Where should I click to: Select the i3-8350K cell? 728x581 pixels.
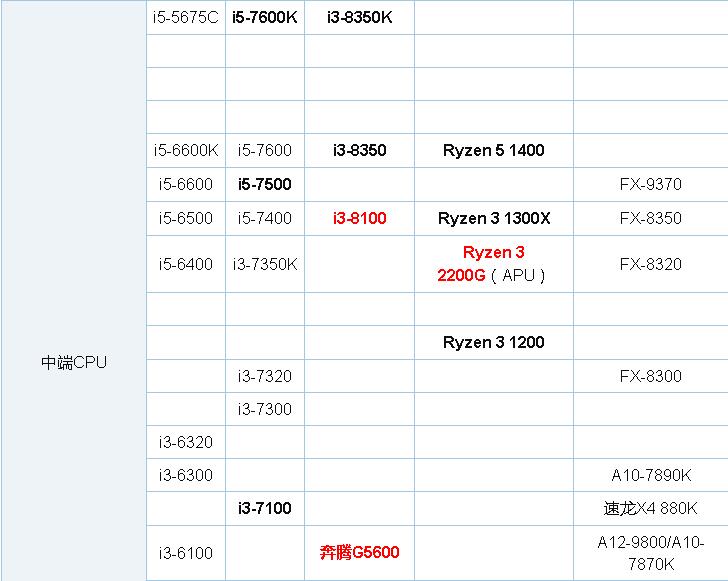(x=359, y=17)
